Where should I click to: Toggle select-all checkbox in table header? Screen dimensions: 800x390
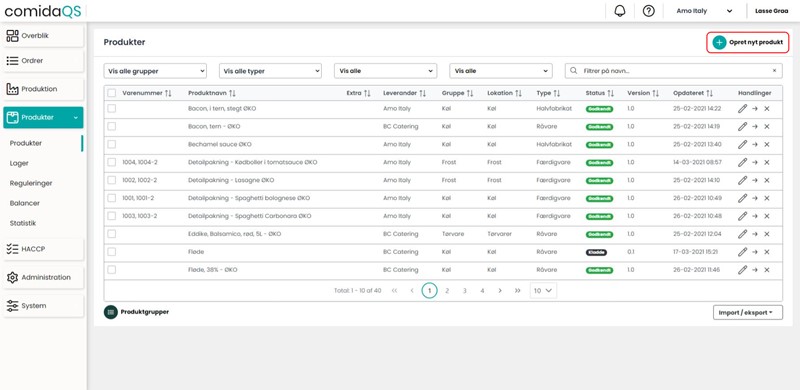(112, 93)
